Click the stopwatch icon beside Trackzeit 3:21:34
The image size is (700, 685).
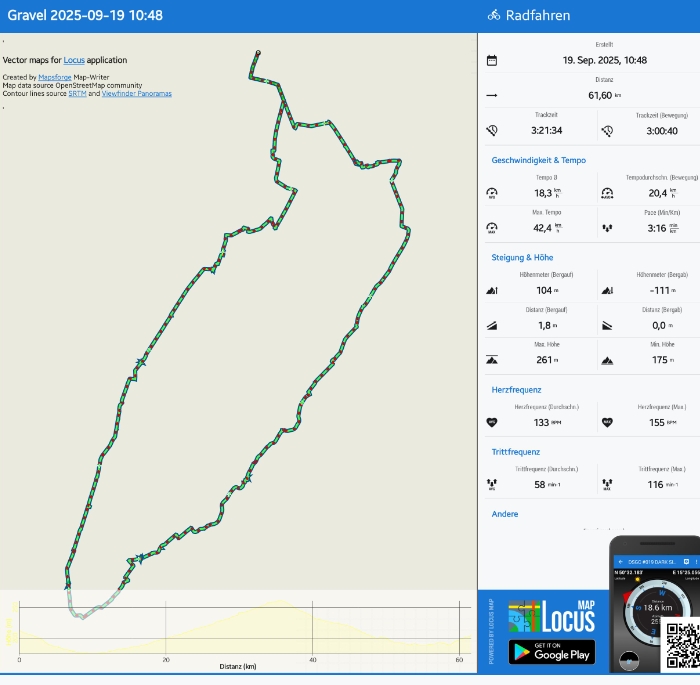coord(491,130)
